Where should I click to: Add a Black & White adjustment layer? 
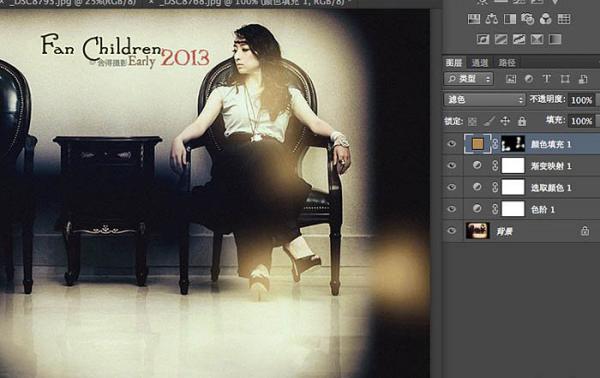(x=510, y=19)
